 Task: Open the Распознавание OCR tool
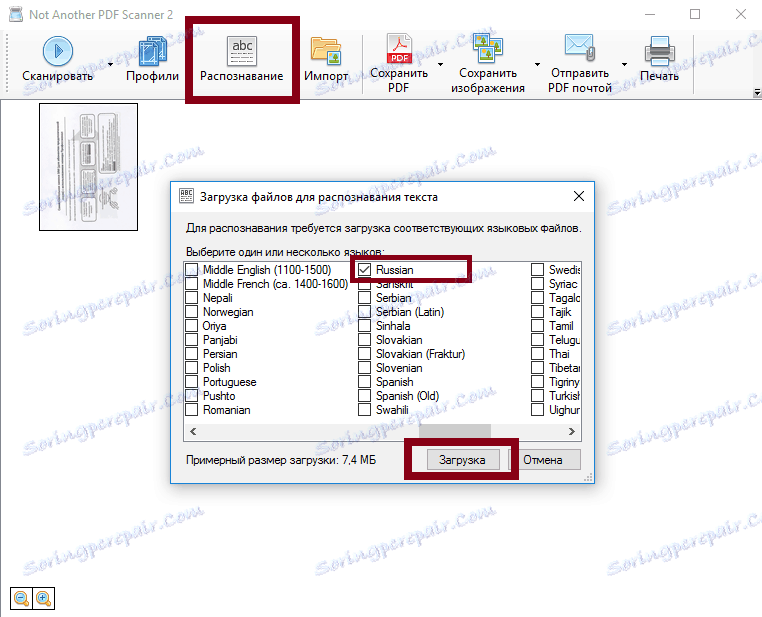click(242, 60)
